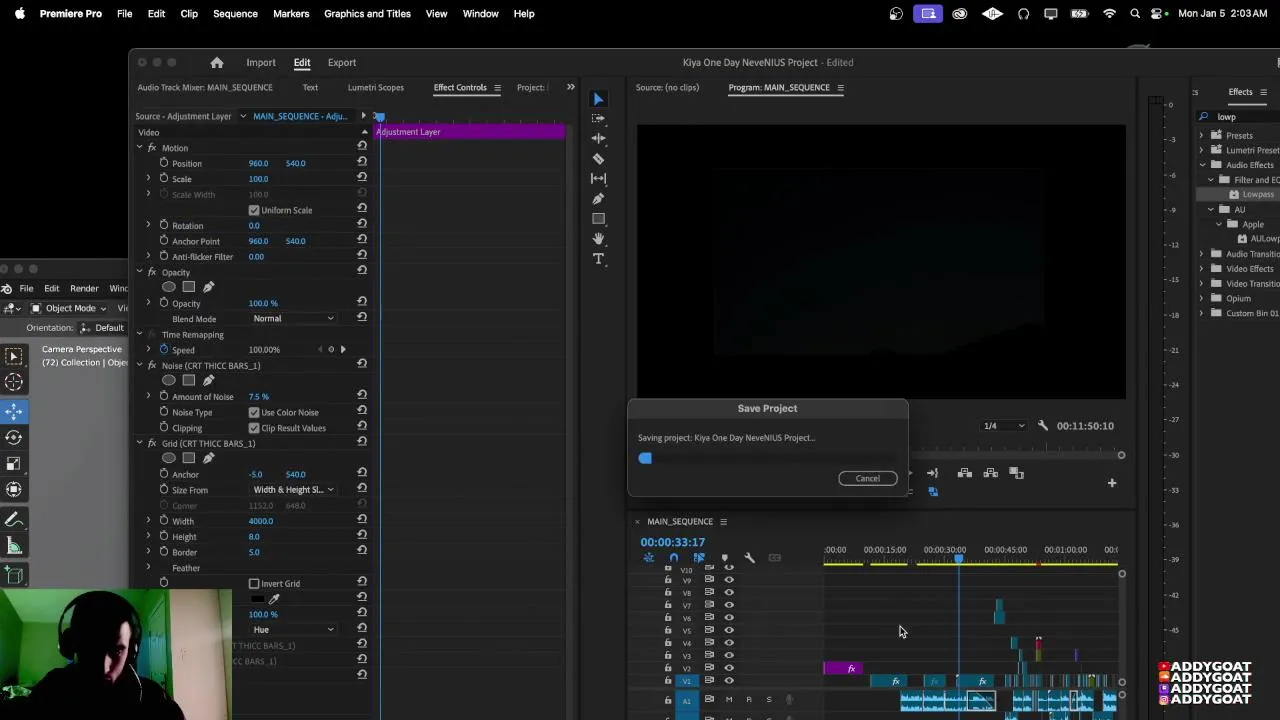Toggle Linked Selection in timeline

(x=699, y=558)
